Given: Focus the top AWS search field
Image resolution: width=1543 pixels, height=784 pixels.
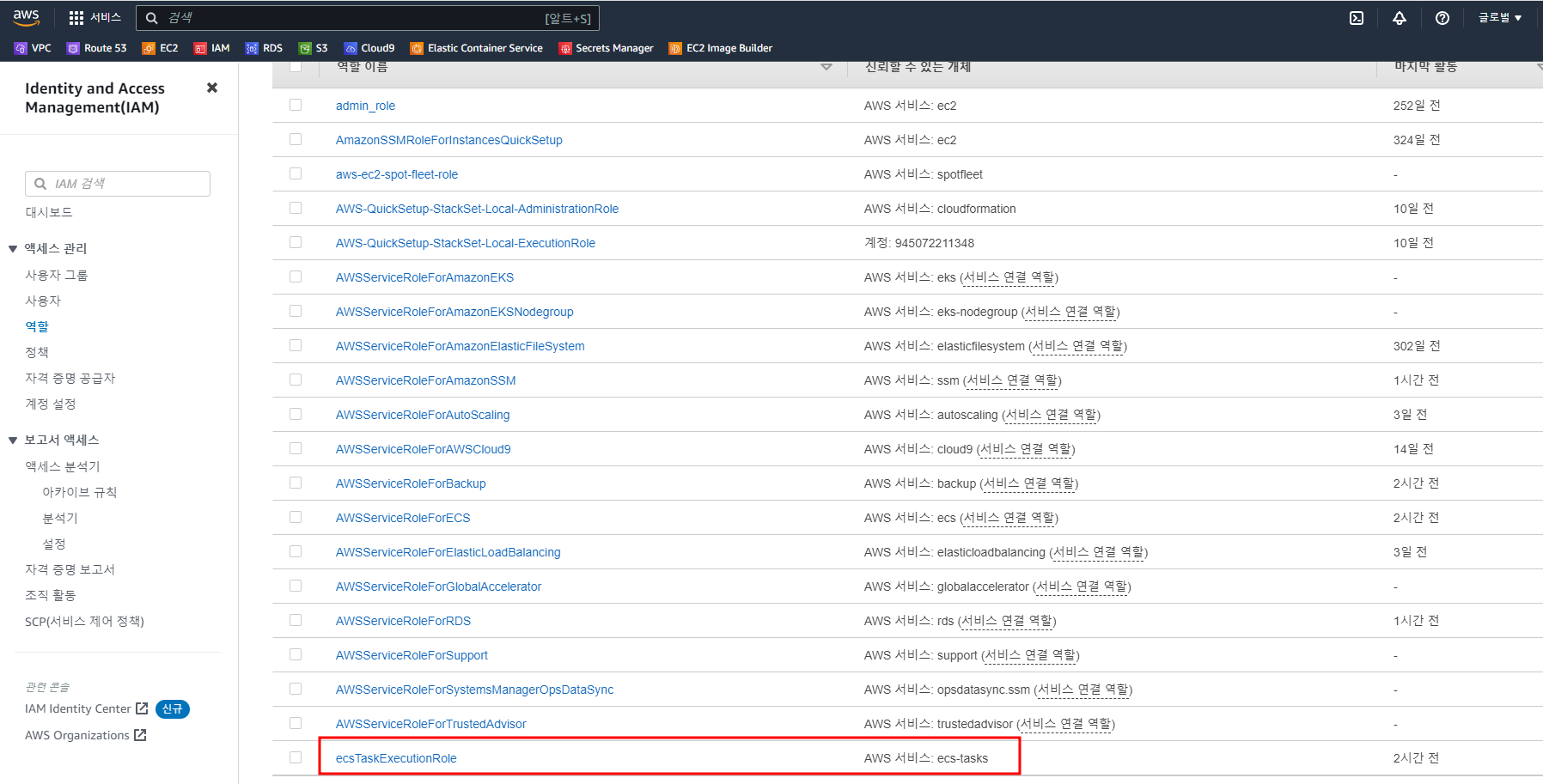Looking at the screenshot, I should pos(367,18).
